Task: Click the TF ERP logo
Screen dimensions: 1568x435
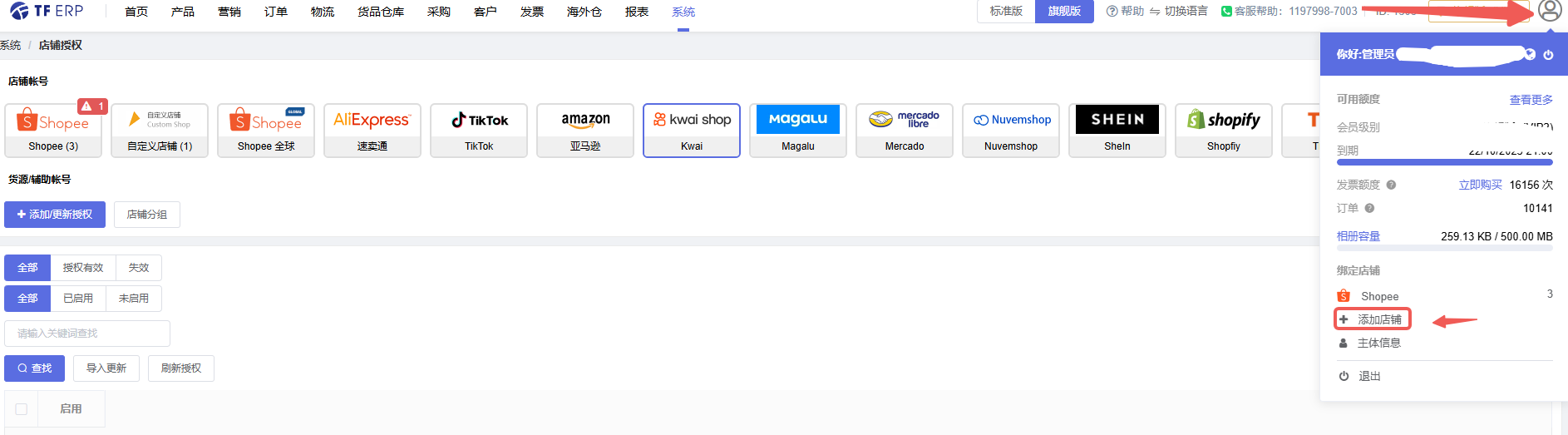Action: click(47, 11)
